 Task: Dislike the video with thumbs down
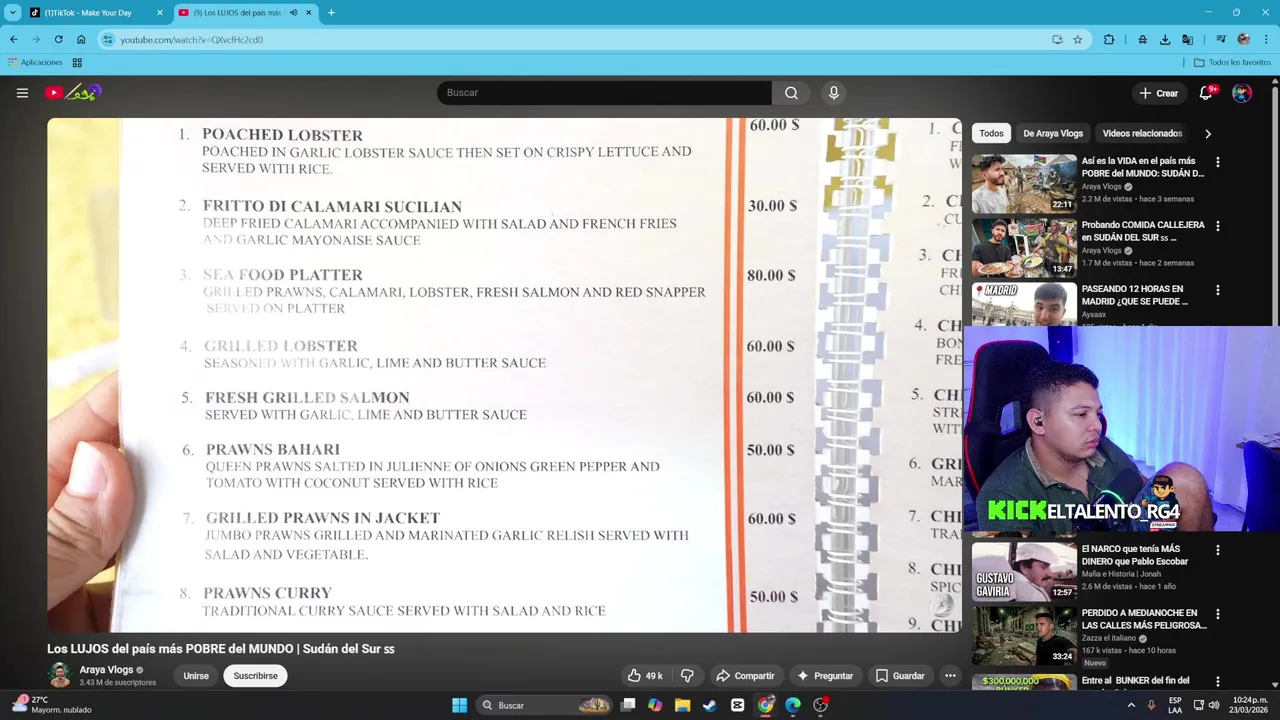click(687, 676)
